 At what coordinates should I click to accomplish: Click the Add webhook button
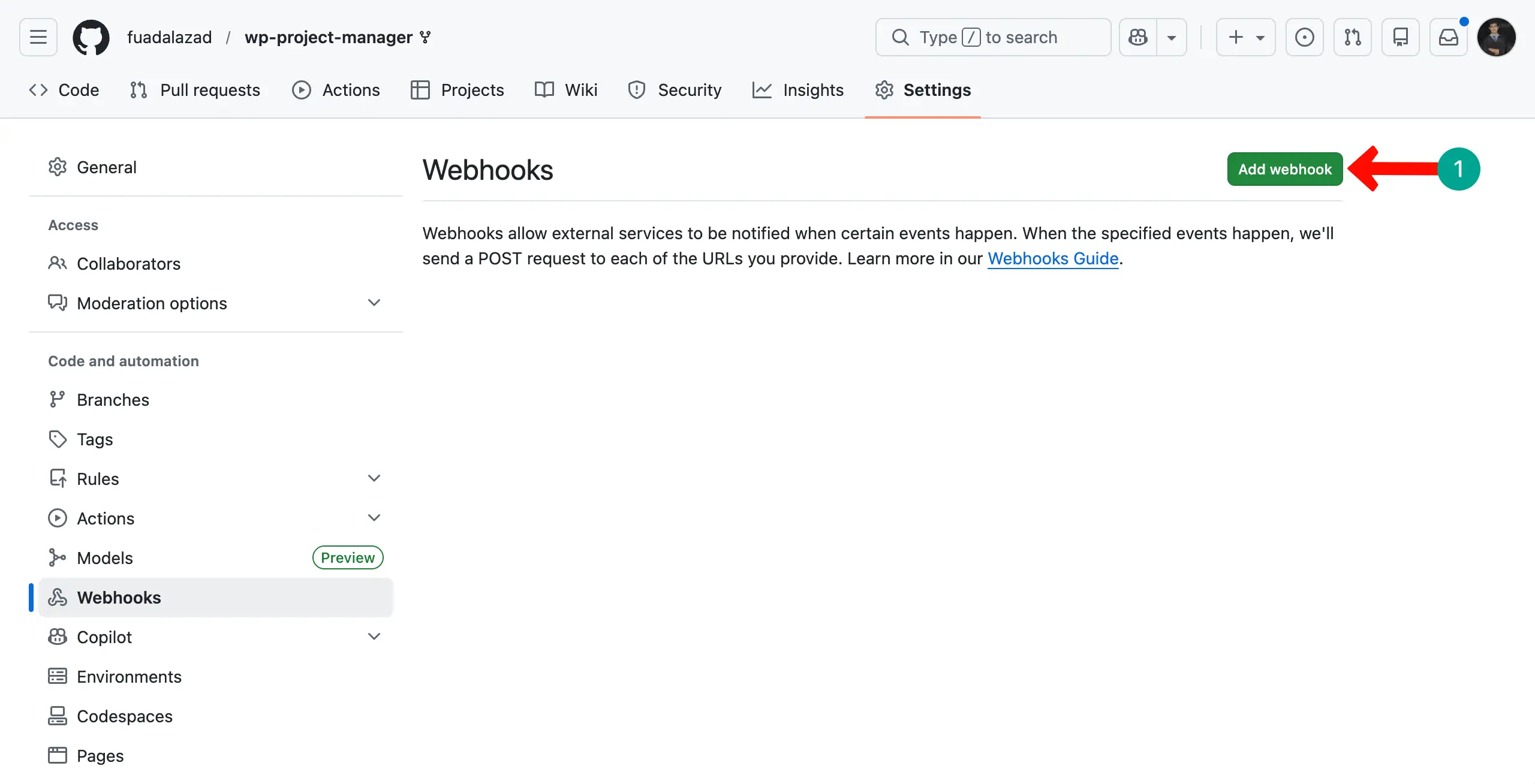click(1284, 168)
